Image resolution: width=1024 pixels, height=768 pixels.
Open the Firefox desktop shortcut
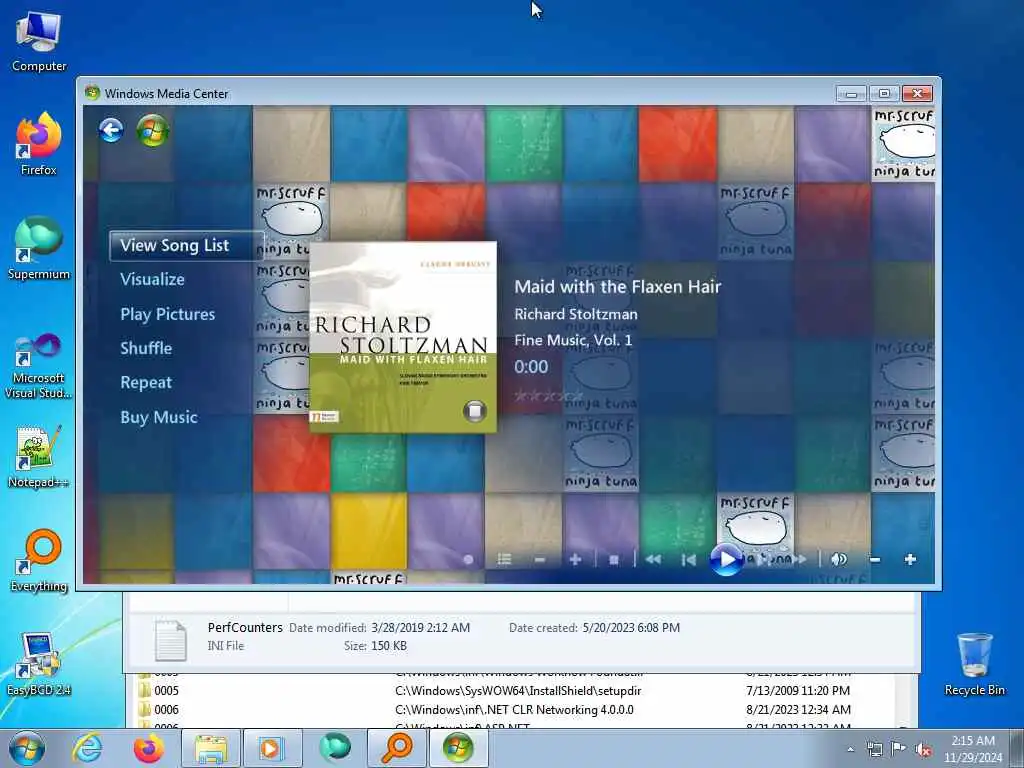39,144
